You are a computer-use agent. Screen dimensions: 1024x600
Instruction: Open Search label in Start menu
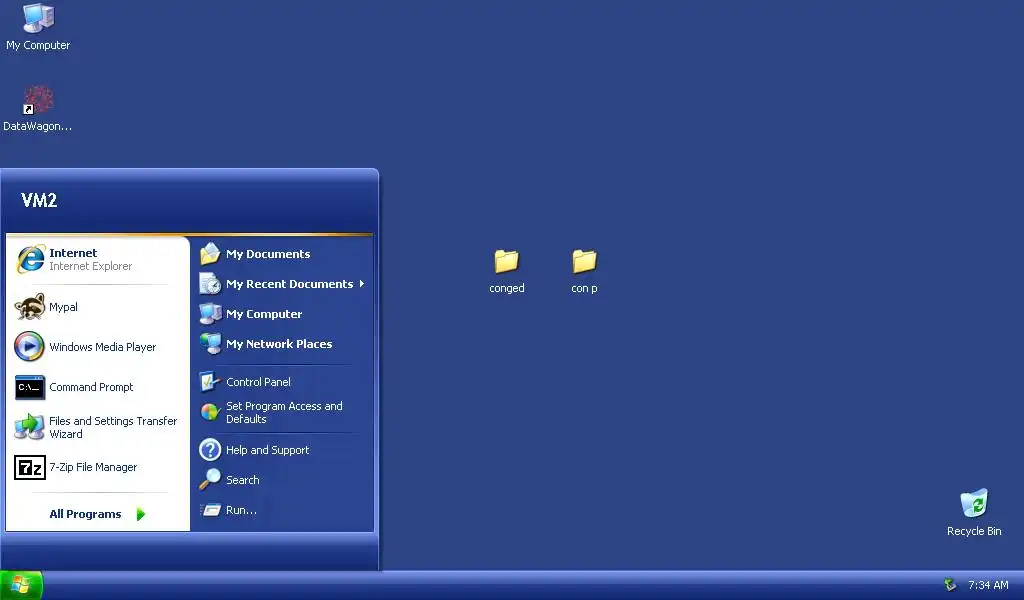click(243, 480)
